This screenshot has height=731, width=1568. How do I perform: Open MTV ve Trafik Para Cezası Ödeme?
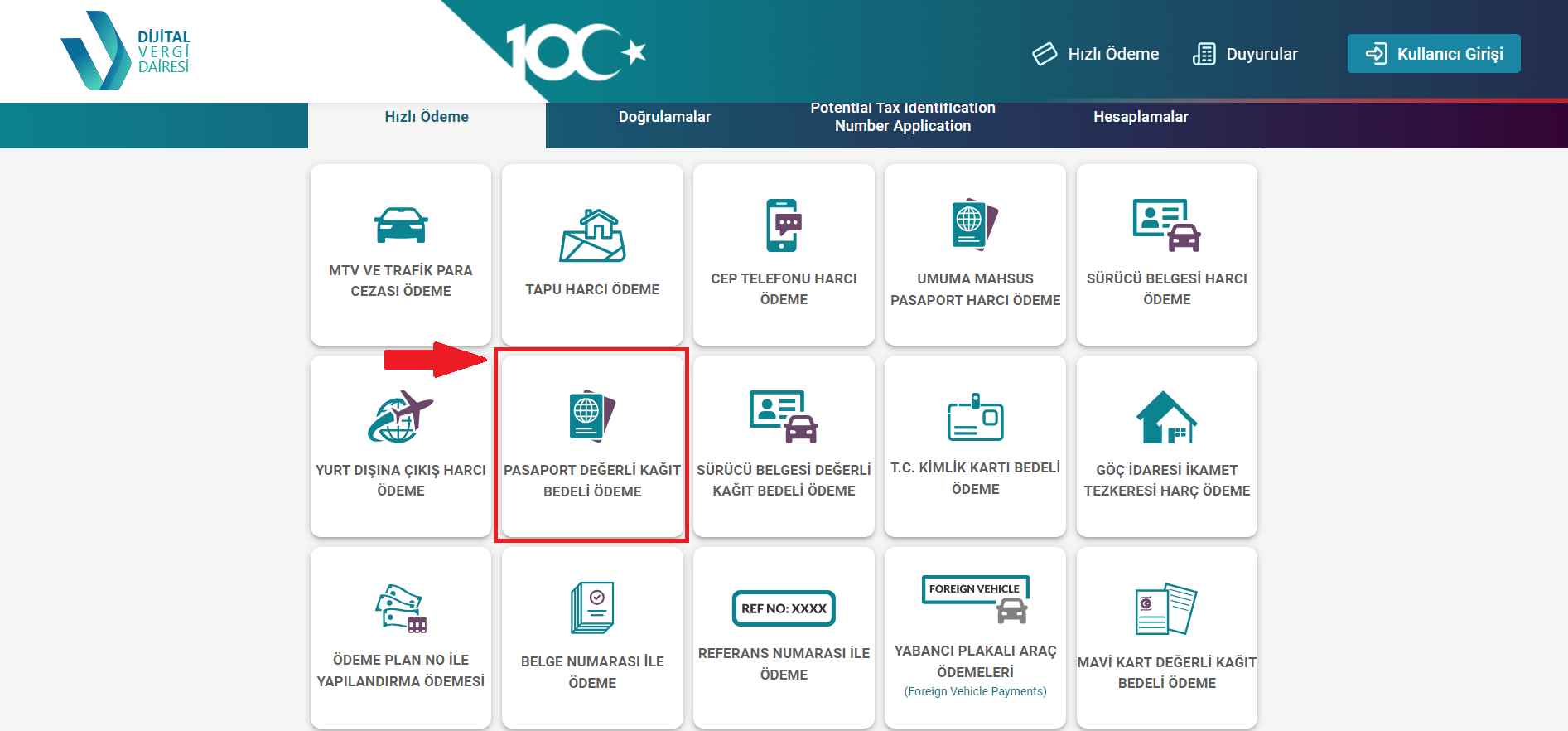[x=401, y=280]
